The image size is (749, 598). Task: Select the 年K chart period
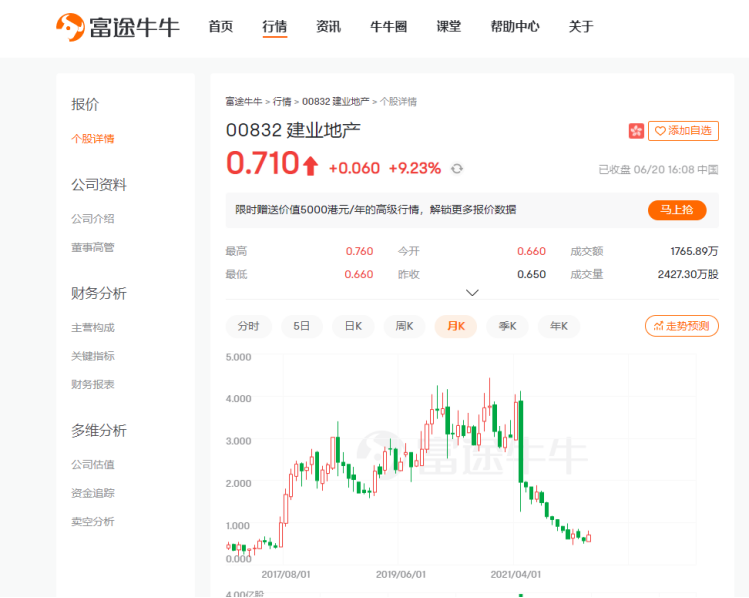click(x=558, y=326)
